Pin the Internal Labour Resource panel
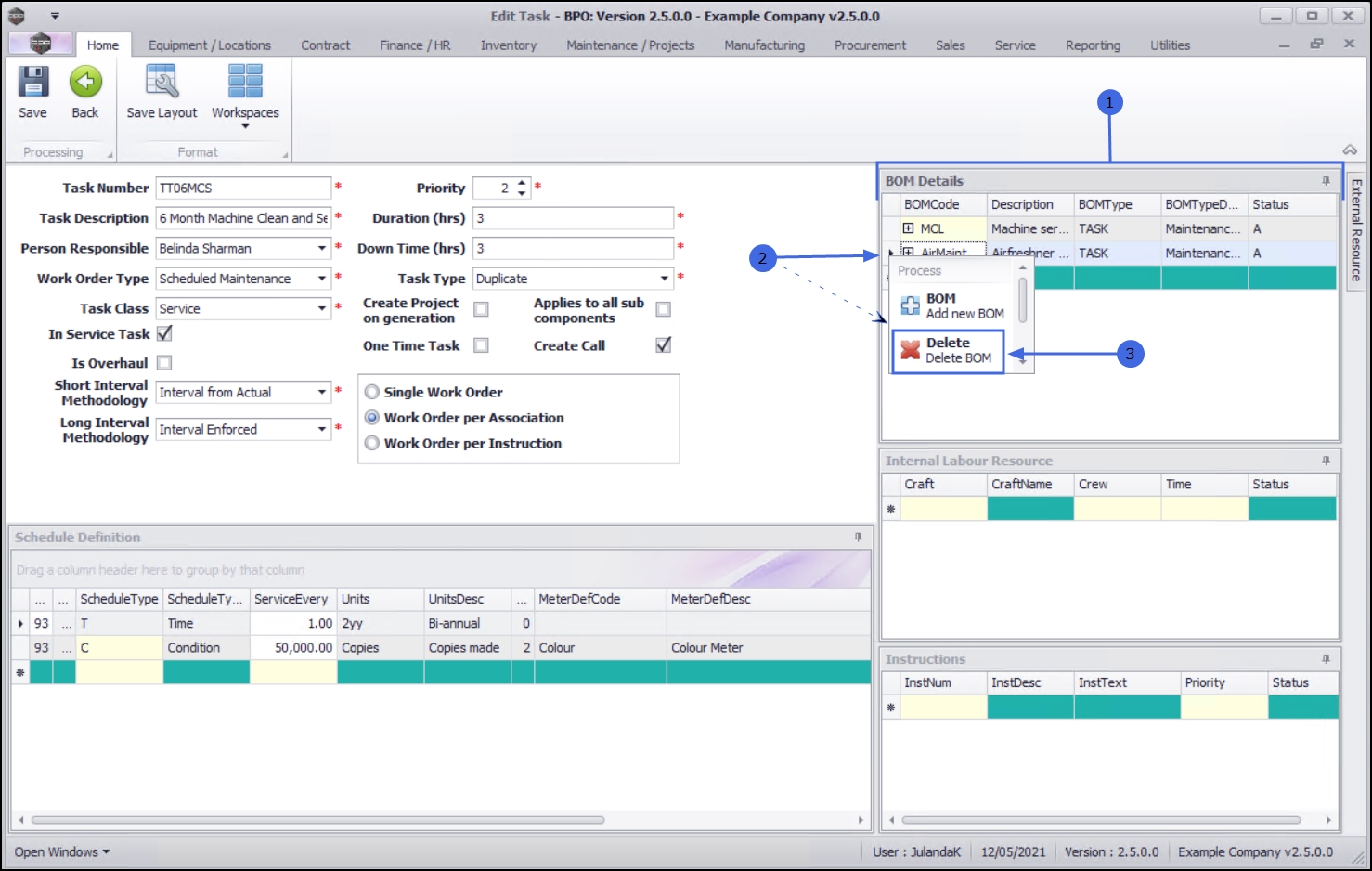Screen dimensions: 1372x871 (x=1326, y=461)
